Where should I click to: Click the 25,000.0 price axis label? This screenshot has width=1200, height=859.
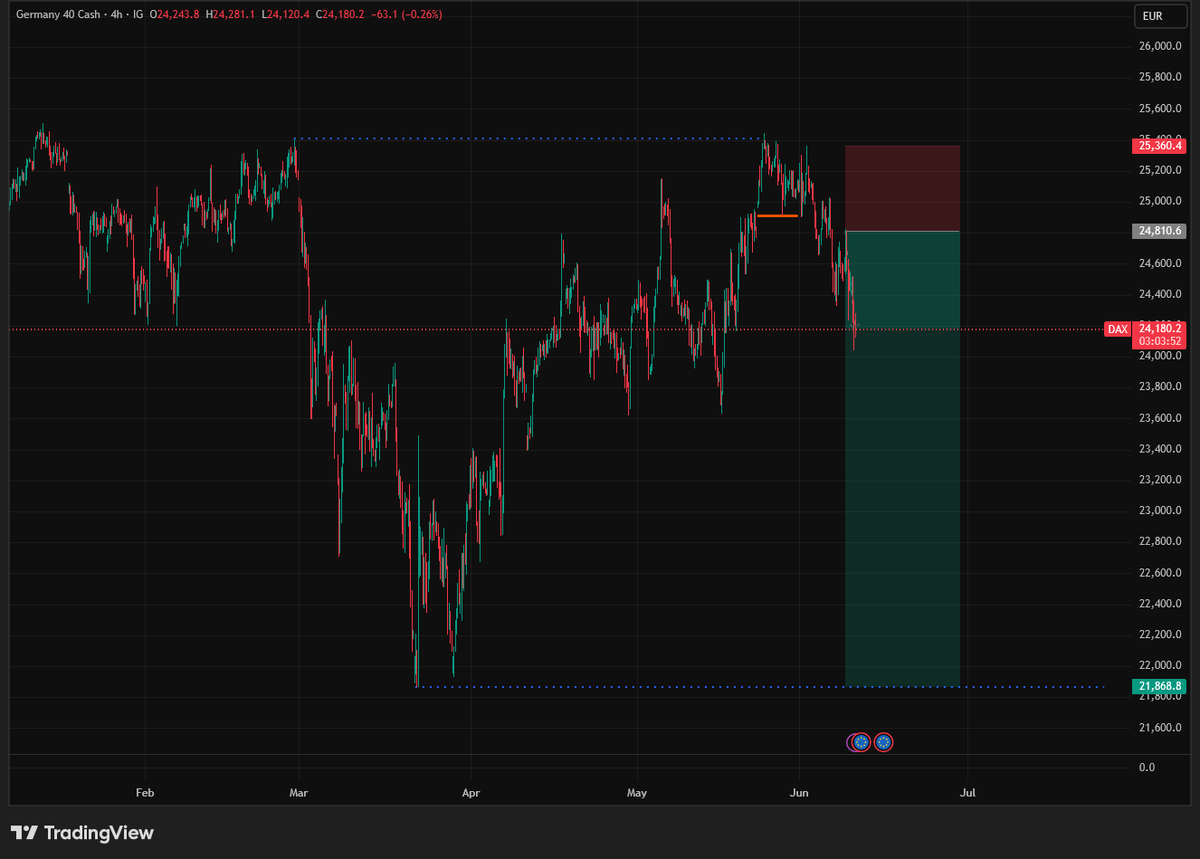1160,201
